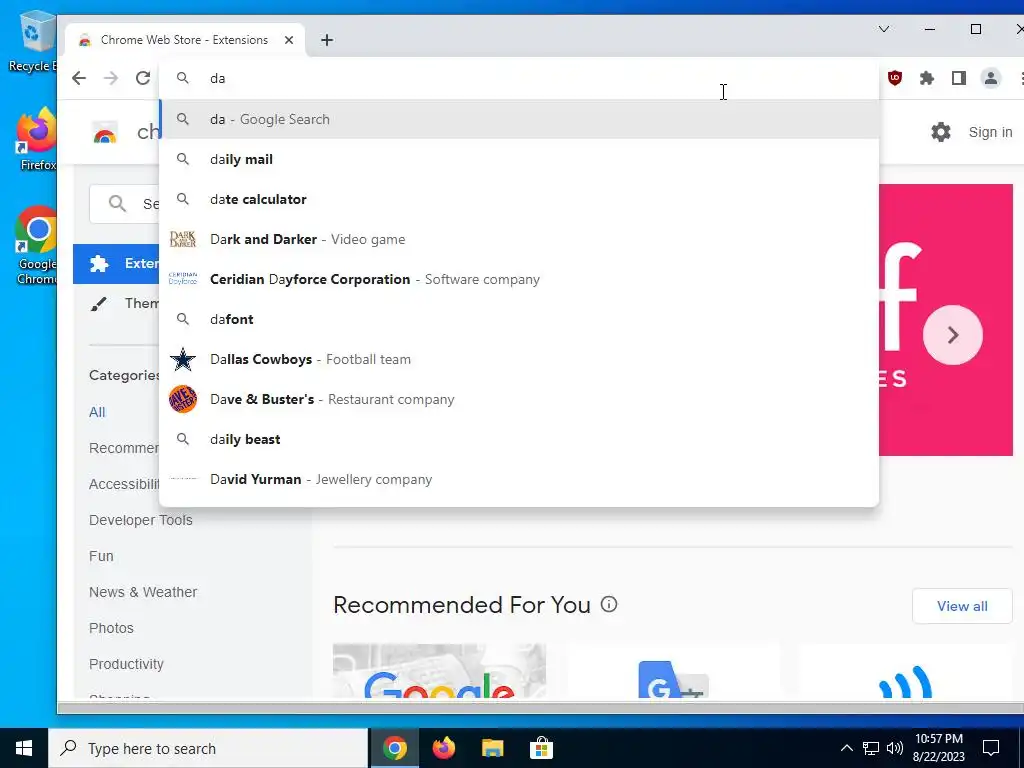
Task: Open the Google recommended extension thumbnail
Action: (440, 671)
